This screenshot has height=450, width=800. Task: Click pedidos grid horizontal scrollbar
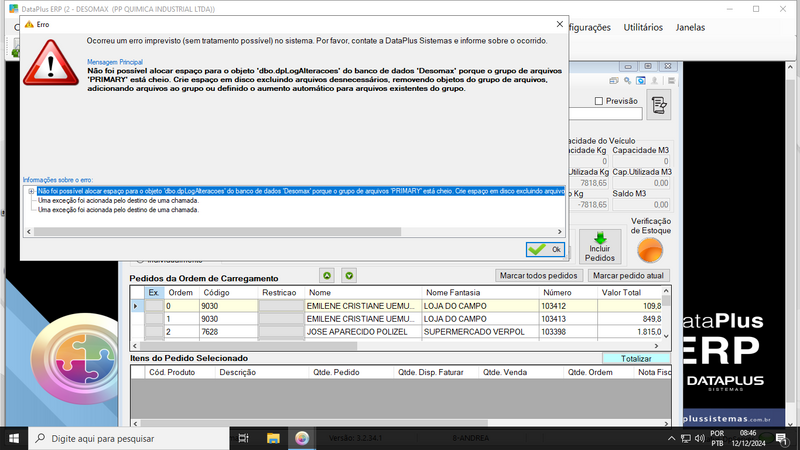[248, 345]
